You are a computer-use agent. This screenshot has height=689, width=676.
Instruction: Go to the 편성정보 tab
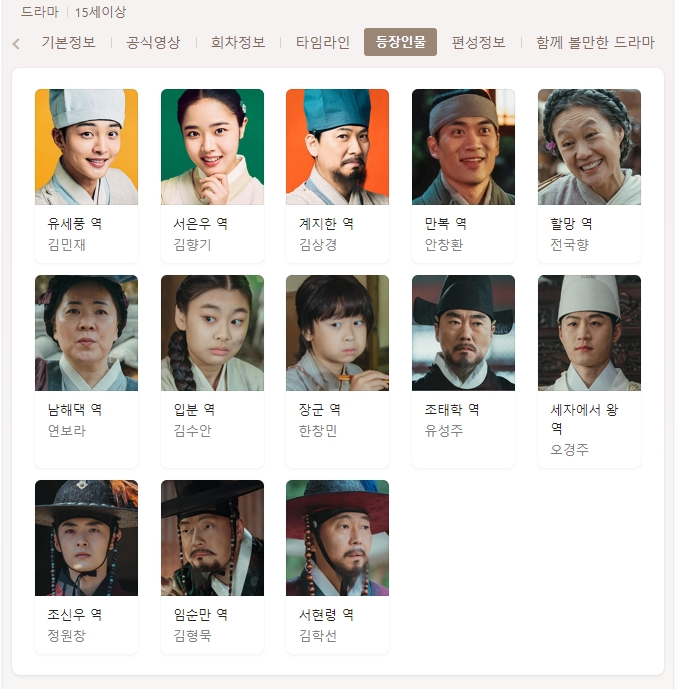479,42
